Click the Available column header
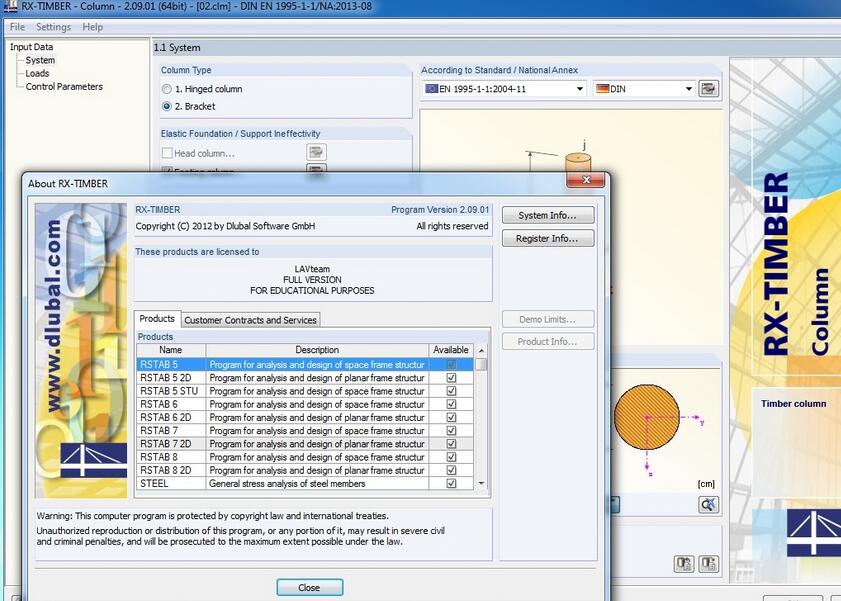This screenshot has height=601, width=841. click(x=451, y=350)
